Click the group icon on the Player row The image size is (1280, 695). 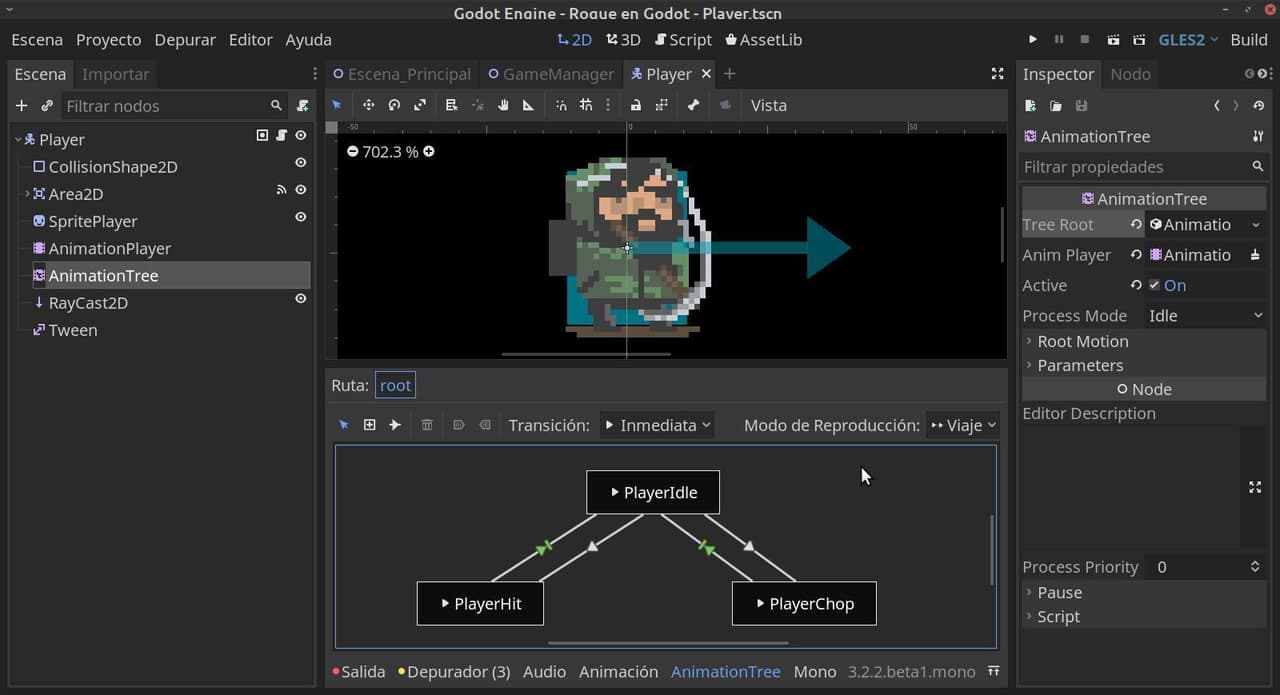click(262, 135)
